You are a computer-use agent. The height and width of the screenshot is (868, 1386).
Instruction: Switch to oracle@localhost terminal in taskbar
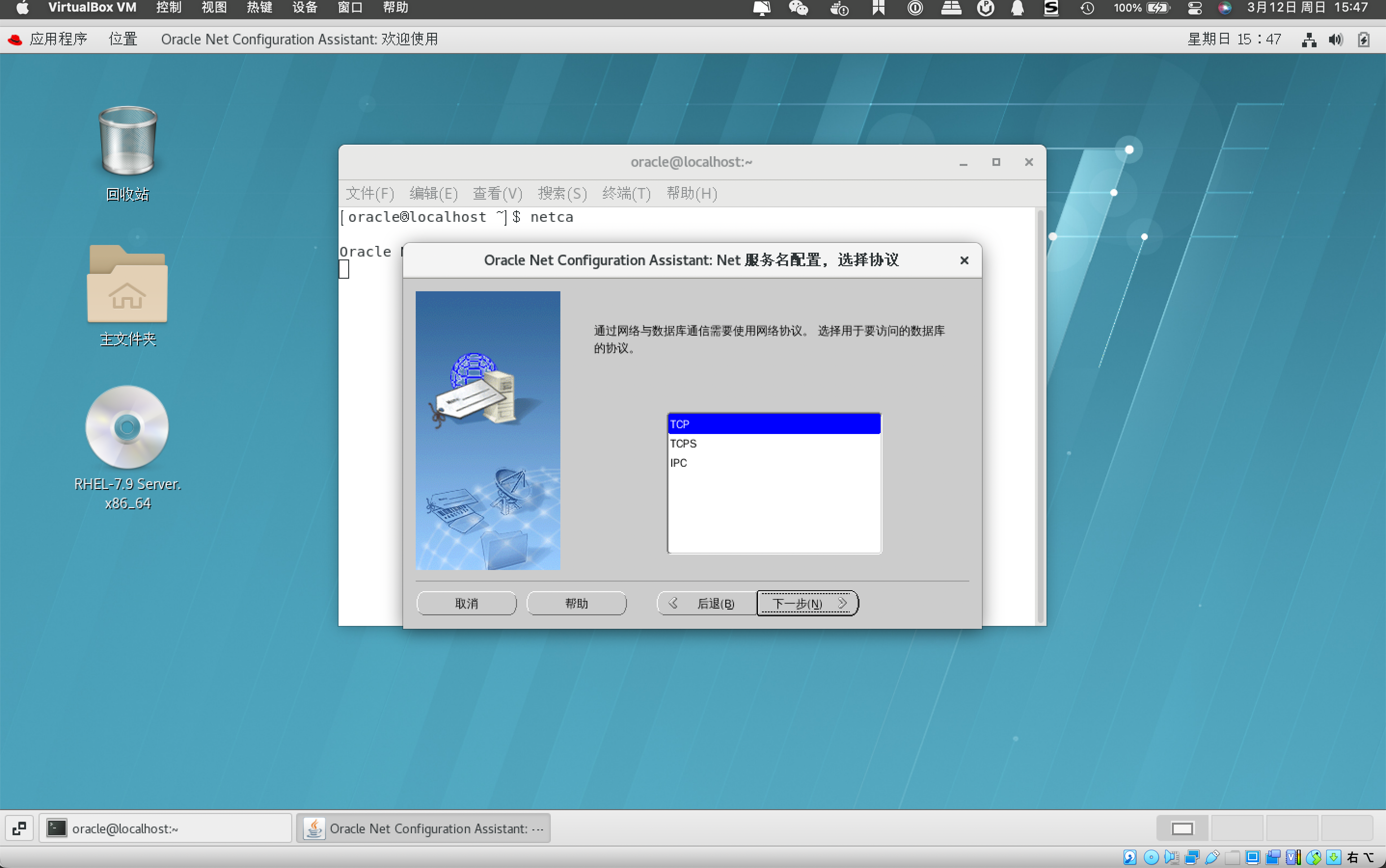coord(165,828)
